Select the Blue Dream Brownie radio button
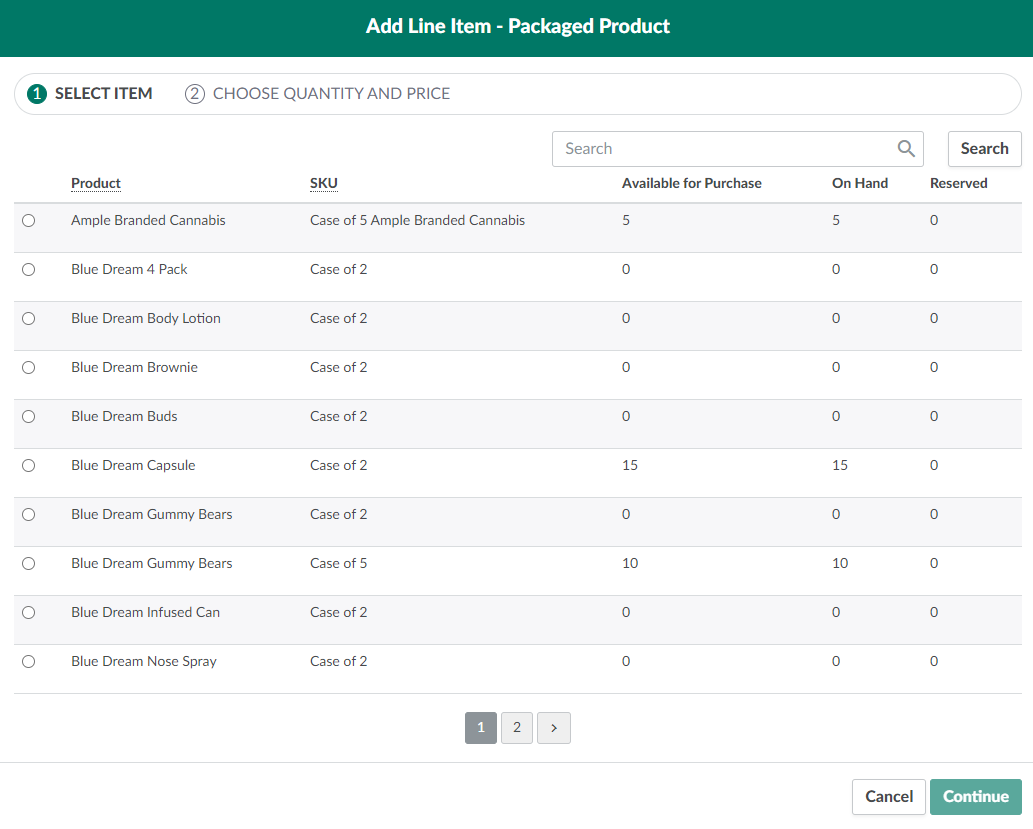The image size is (1033, 829). [x=28, y=368]
